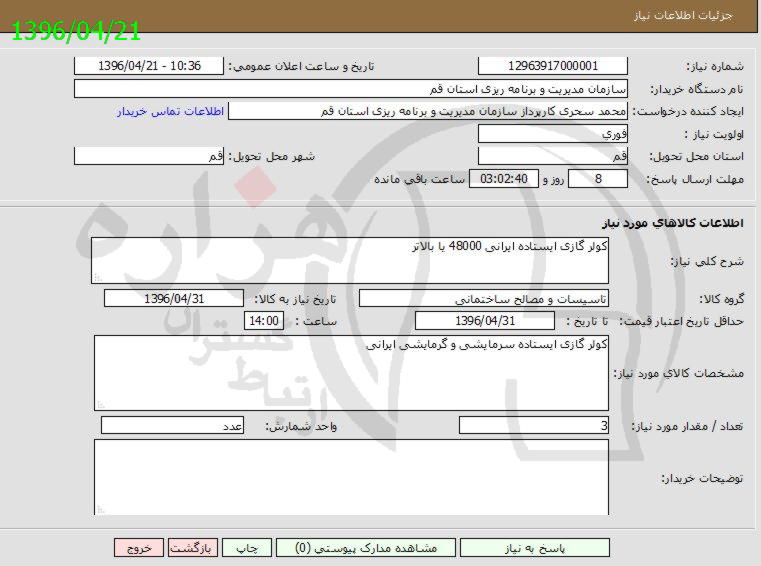The height and width of the screenshot is (566, 761).
Task: Click the ساعت field showing 14:00
Action: pos(264,321)
